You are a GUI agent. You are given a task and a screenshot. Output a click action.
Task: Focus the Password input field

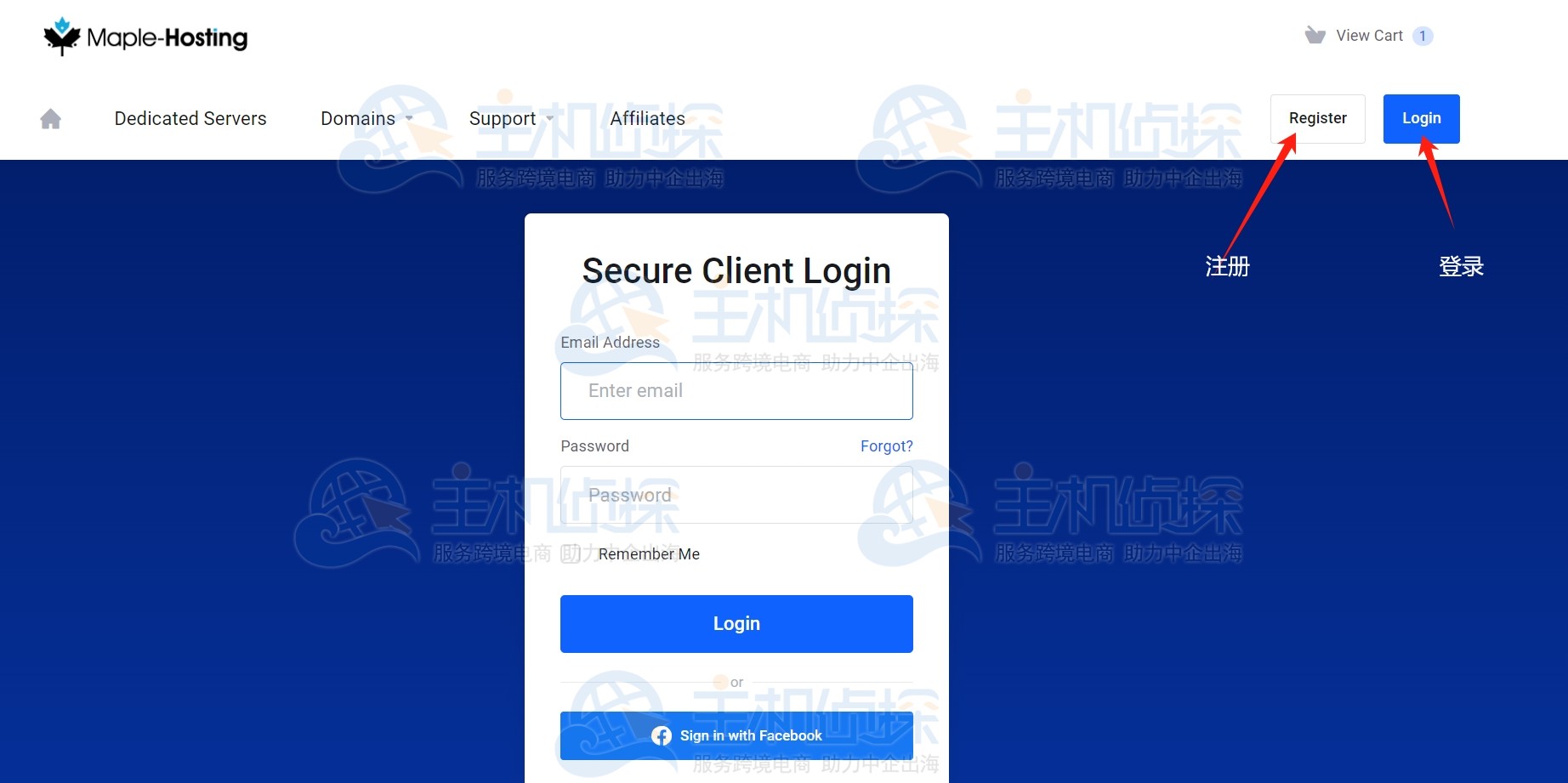pos(736,495)
